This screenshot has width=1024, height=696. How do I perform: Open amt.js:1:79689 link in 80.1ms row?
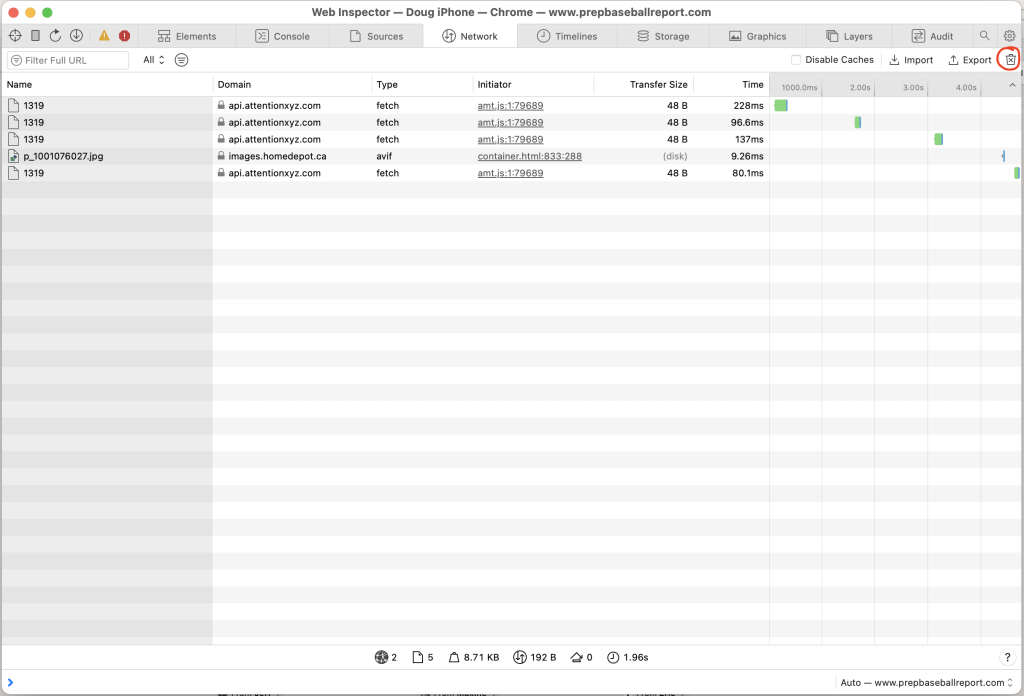coord(510,173)
